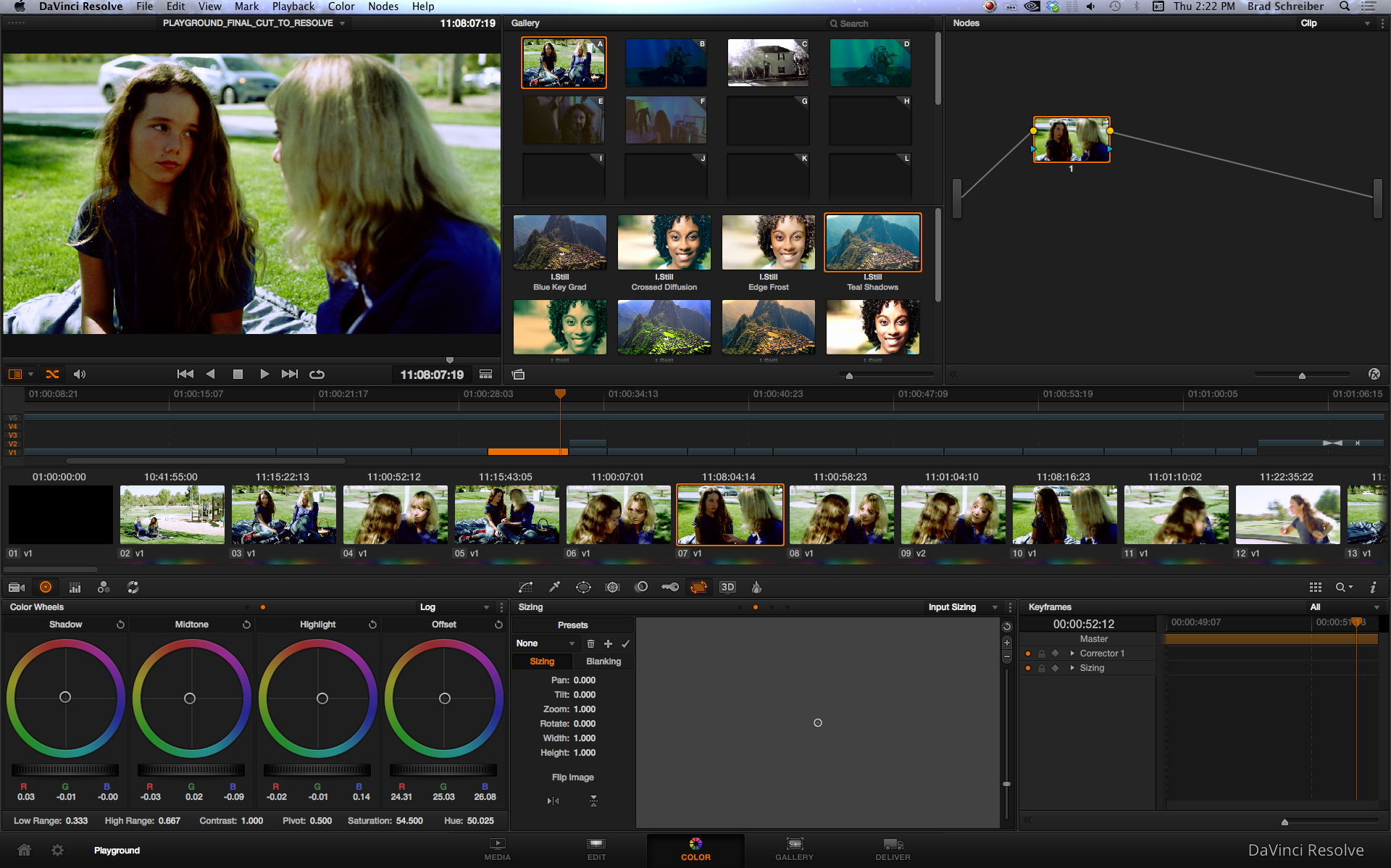Open the 3D stereoscopic palette
This screenshot has height=868, width=1391.
(x=727, y=587)
